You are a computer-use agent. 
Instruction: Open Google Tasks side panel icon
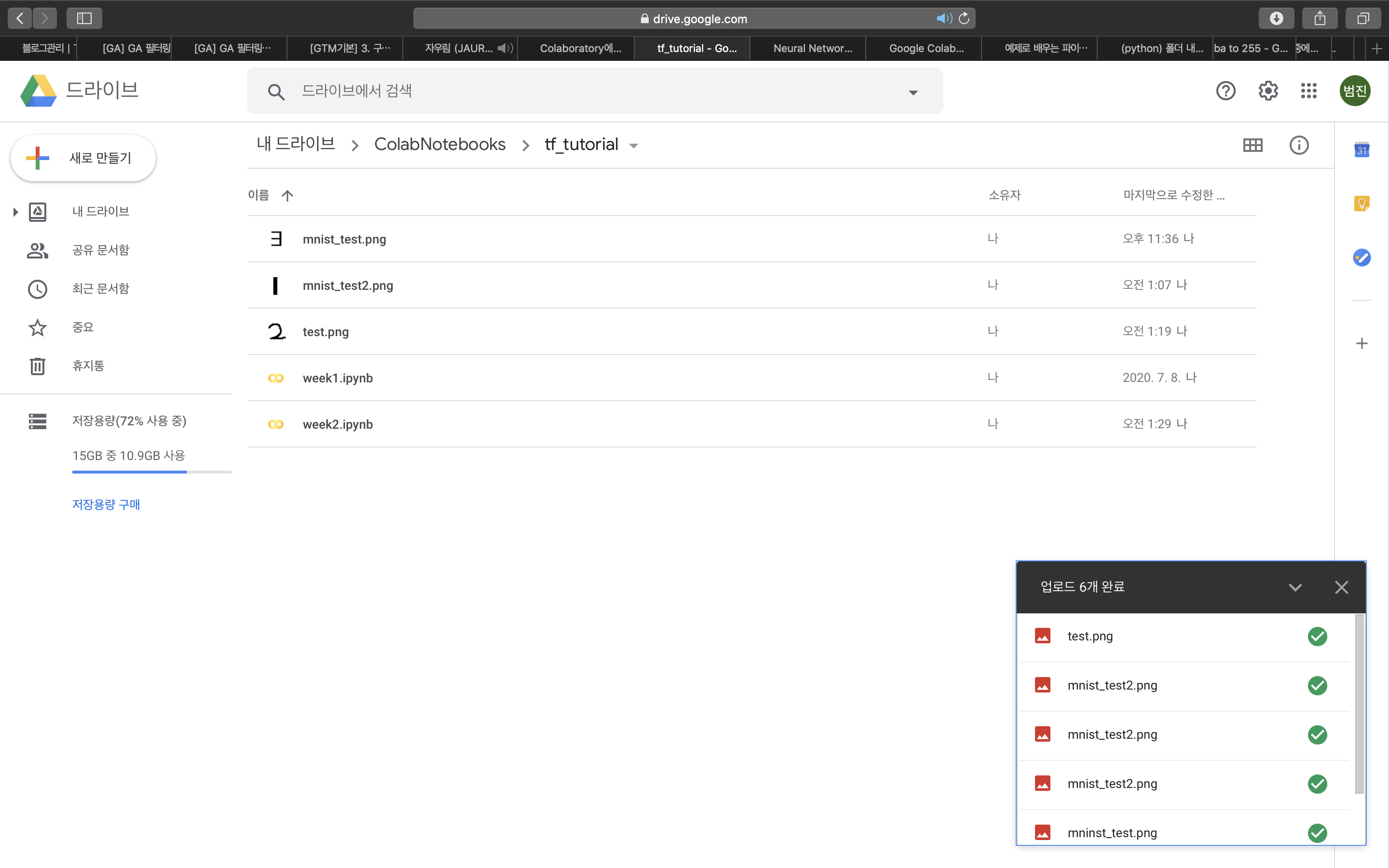tap(1362, 257)
